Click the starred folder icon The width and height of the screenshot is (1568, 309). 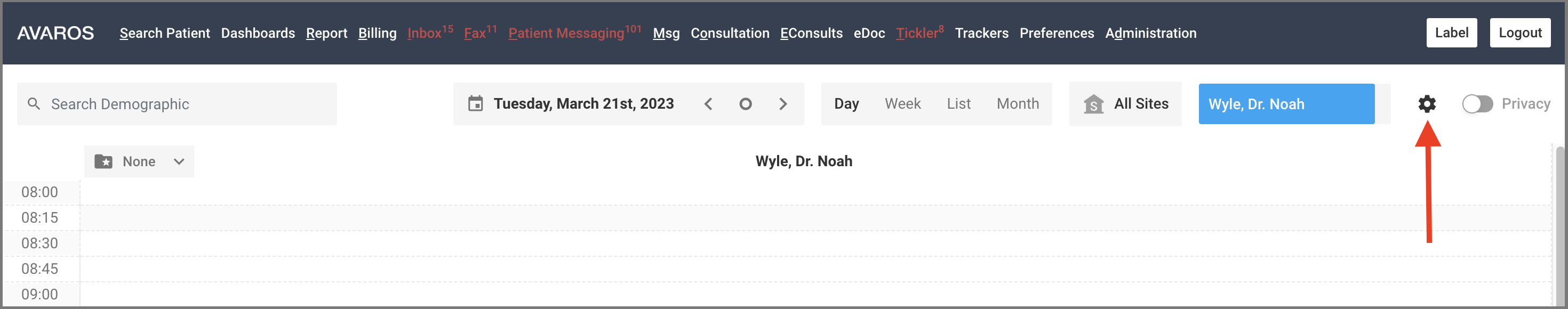pyautogui.click(x=103, y=162)
